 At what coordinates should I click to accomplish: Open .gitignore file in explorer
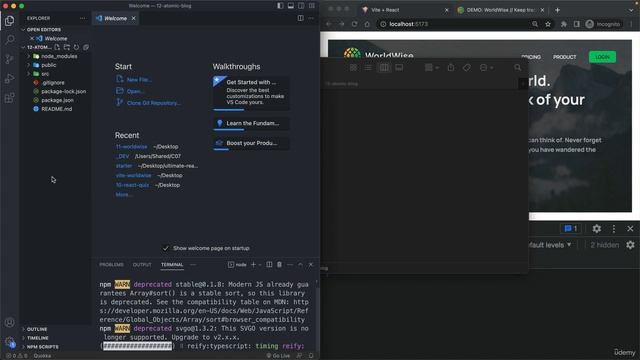tap(53, 82)
